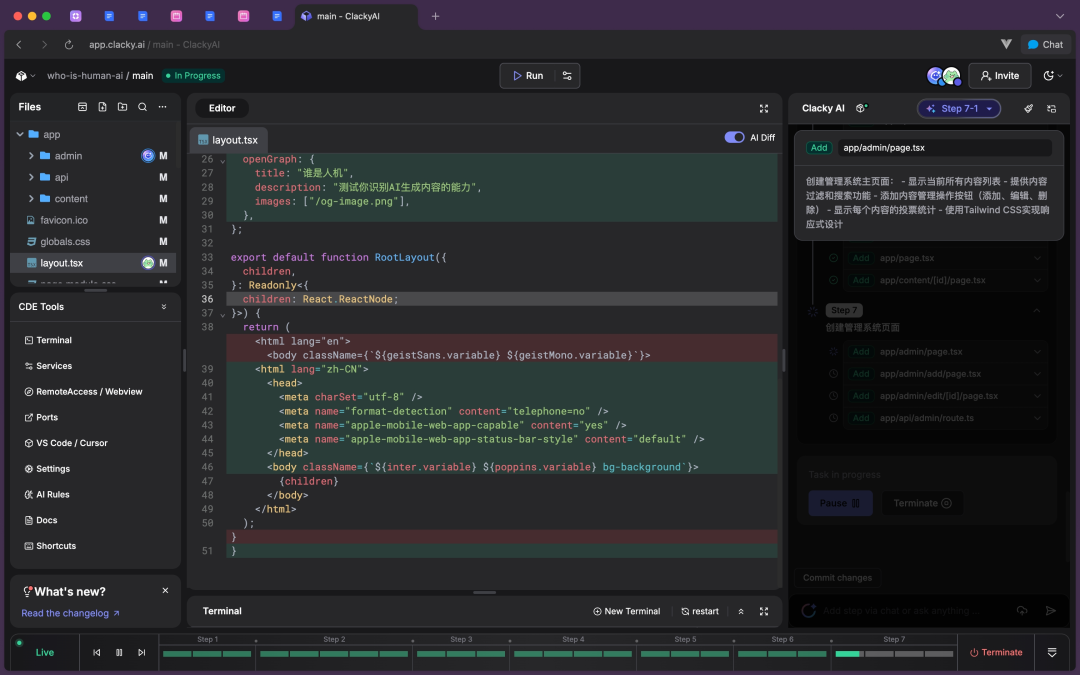1080x675 pixels.
Task: Open the search icon in Files panel
Action: (x=144, y=107)
